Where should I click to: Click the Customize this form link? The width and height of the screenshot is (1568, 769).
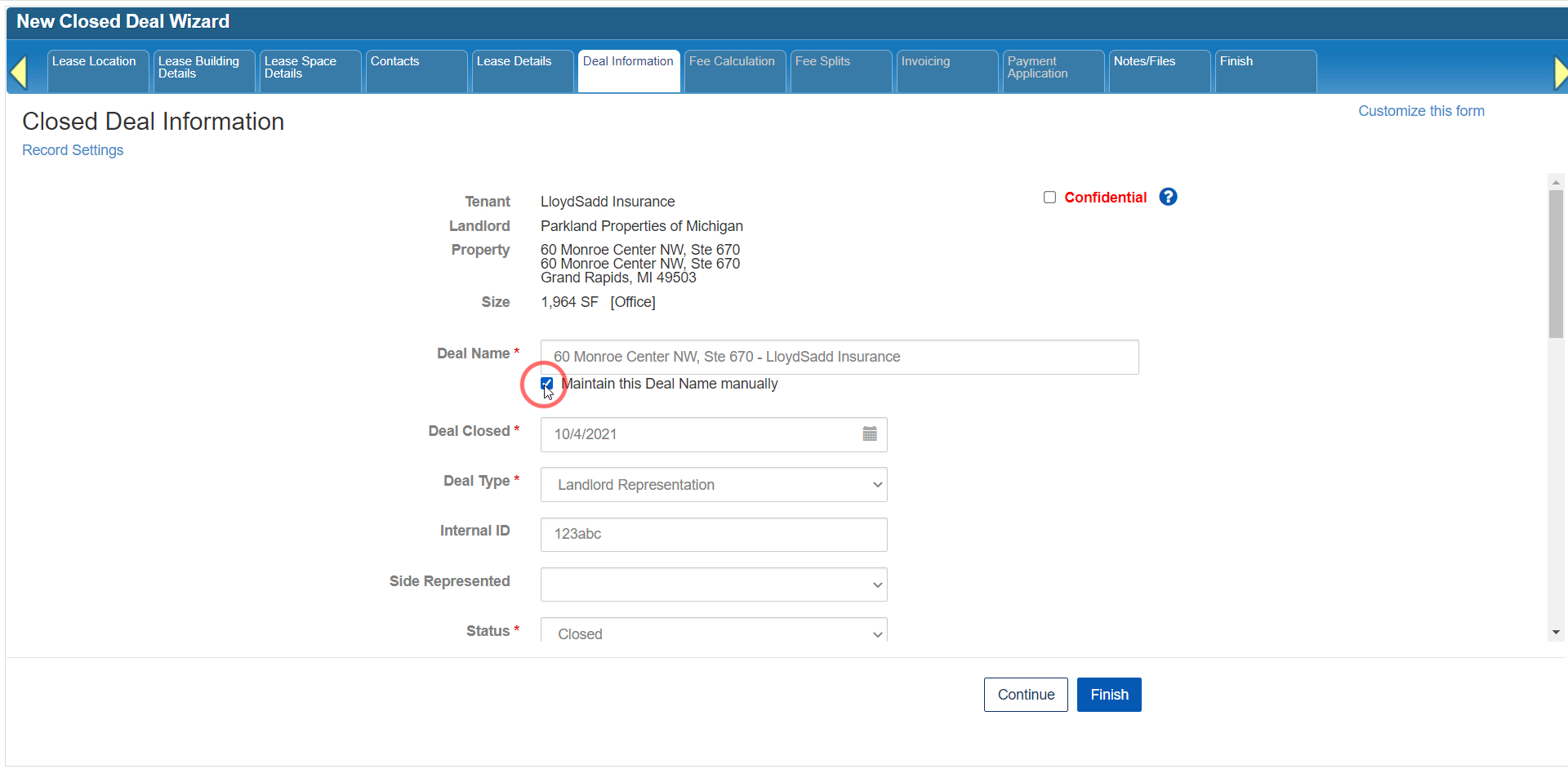coord(1420,111)
